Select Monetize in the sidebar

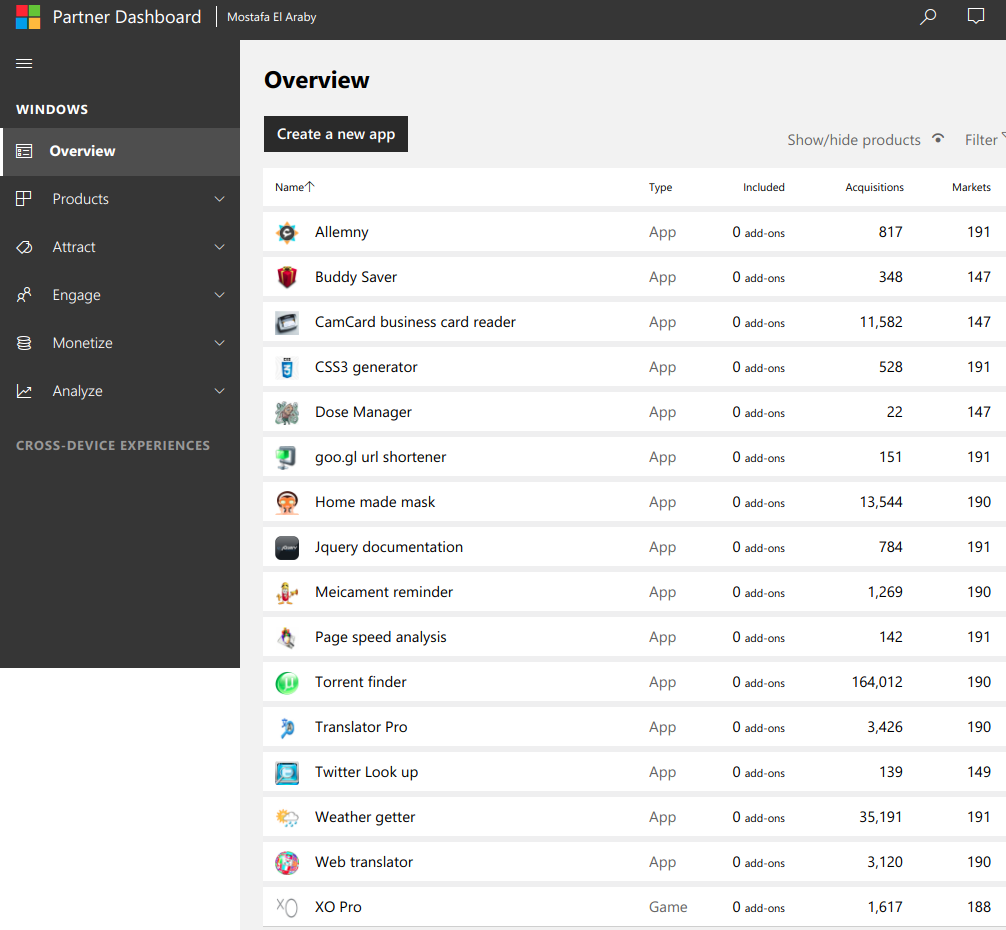click(x=121, y=343)
